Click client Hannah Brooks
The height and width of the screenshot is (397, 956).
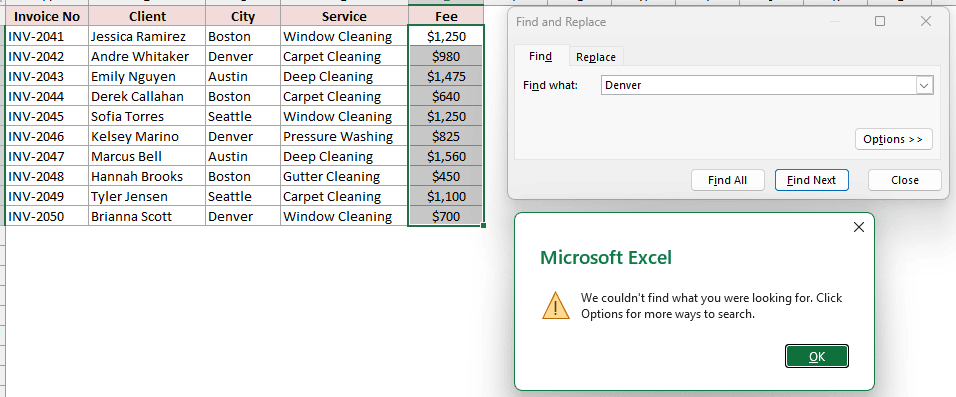[147, 177]
